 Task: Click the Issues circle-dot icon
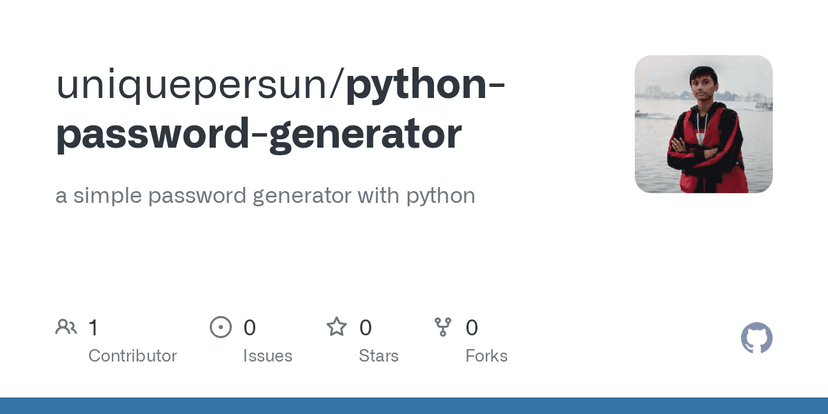[x=220, y=327]
